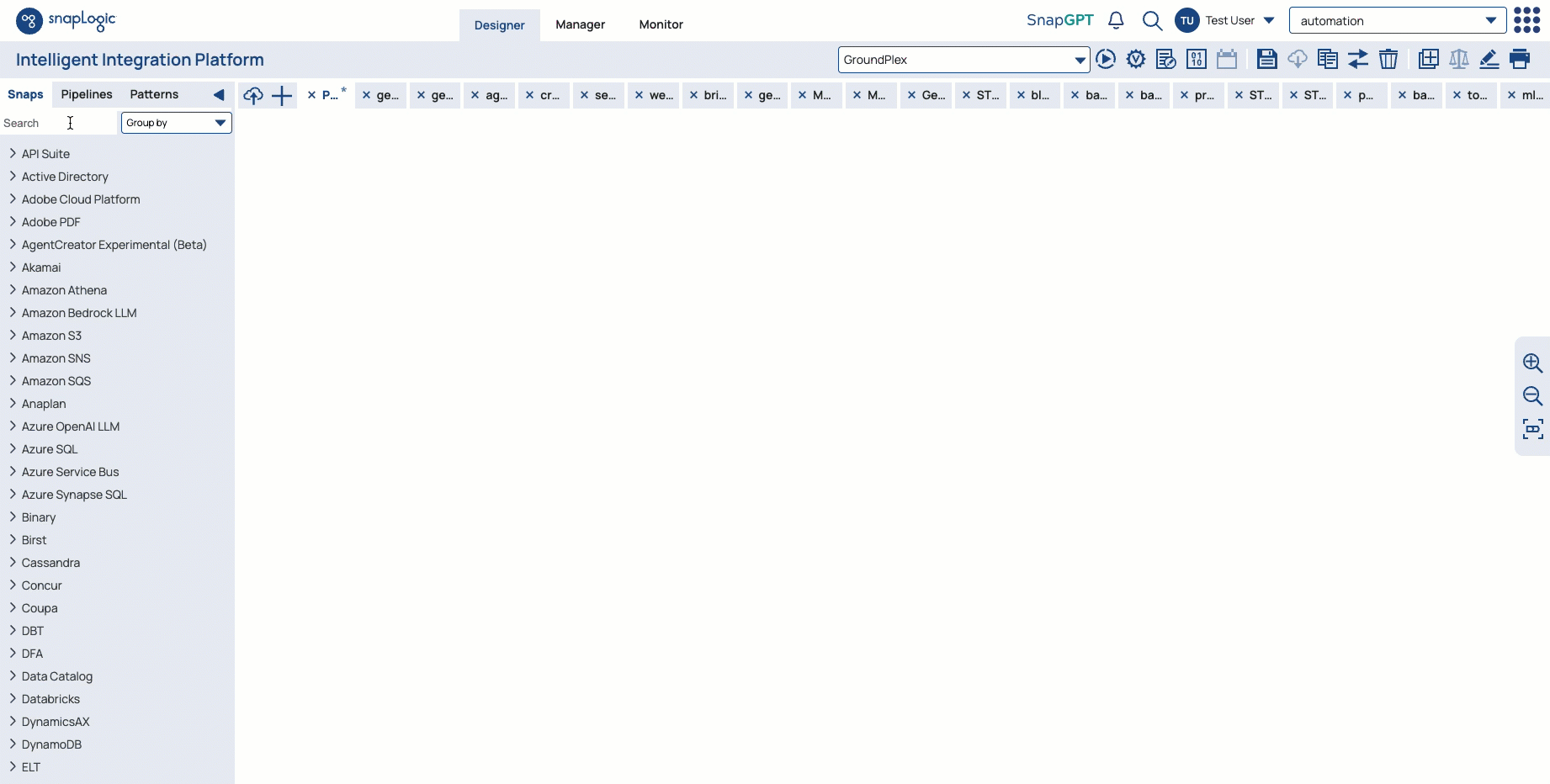Click the printer icon in the toolbar
Viewport: 1550px width, 784px height.
(1520, 59)
